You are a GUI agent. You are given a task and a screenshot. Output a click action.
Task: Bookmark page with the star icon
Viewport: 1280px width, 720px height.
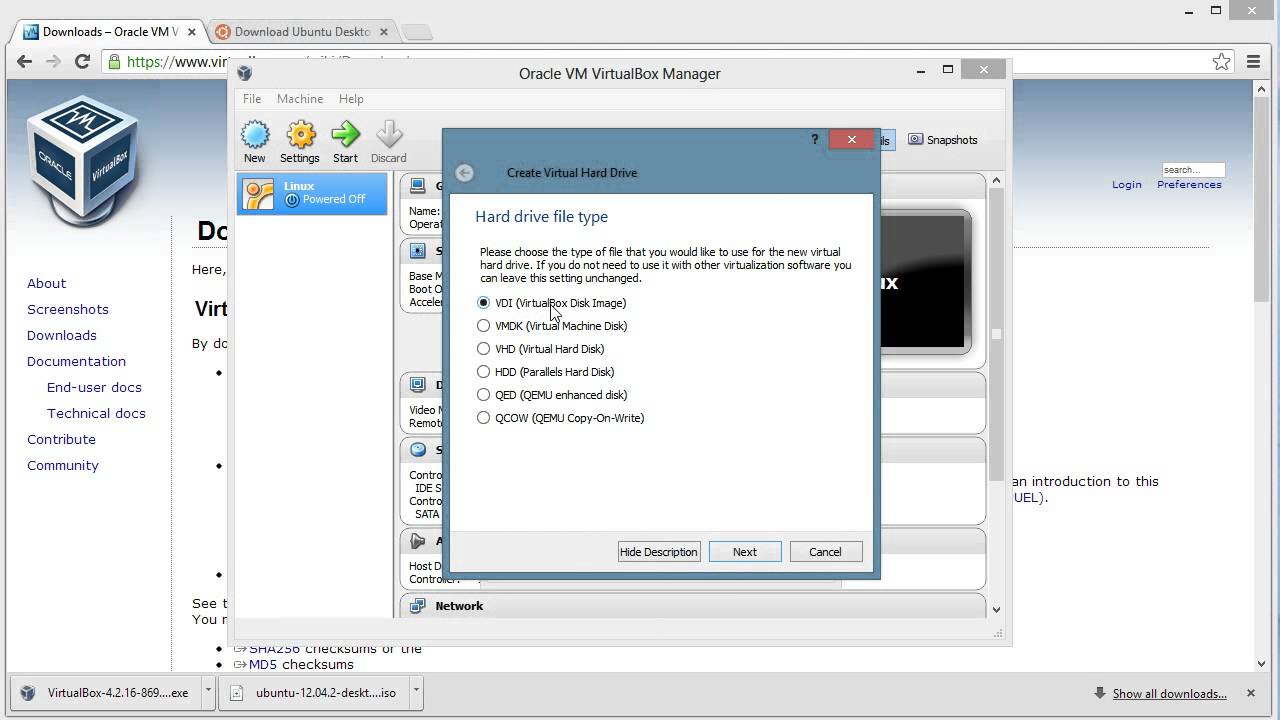[1221, 61]
